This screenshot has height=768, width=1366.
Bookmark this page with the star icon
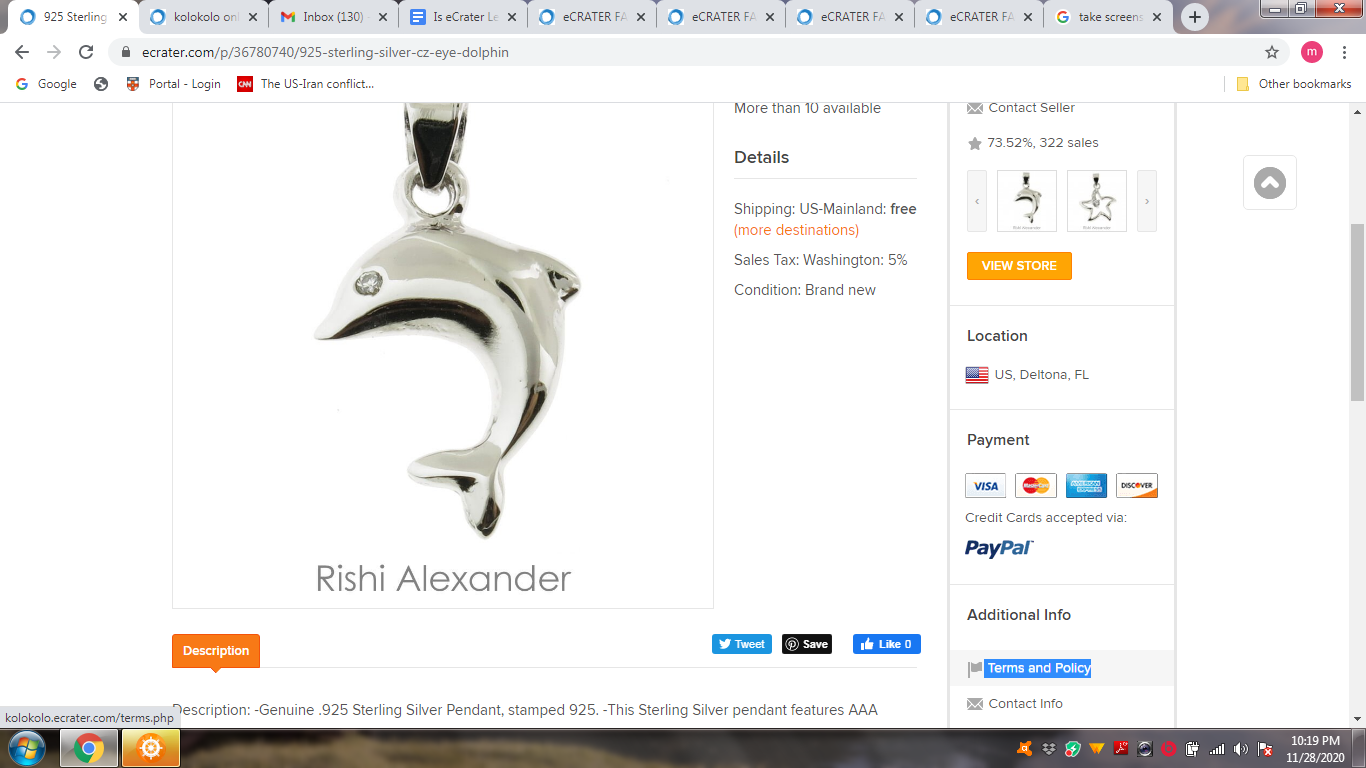click(1272, 52)
